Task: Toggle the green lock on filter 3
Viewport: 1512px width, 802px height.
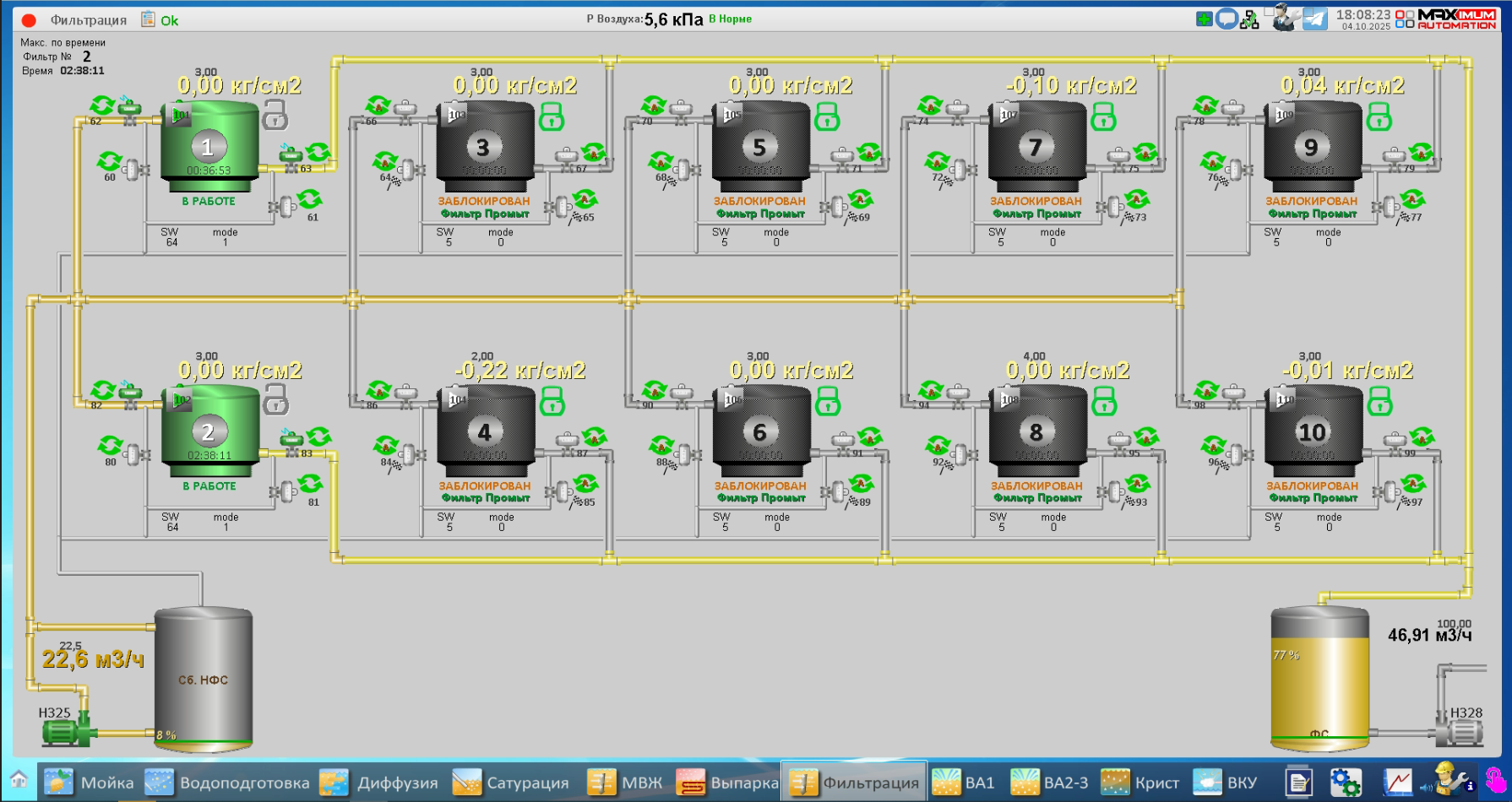Action: pyautogui.click(x=552, y=116)
